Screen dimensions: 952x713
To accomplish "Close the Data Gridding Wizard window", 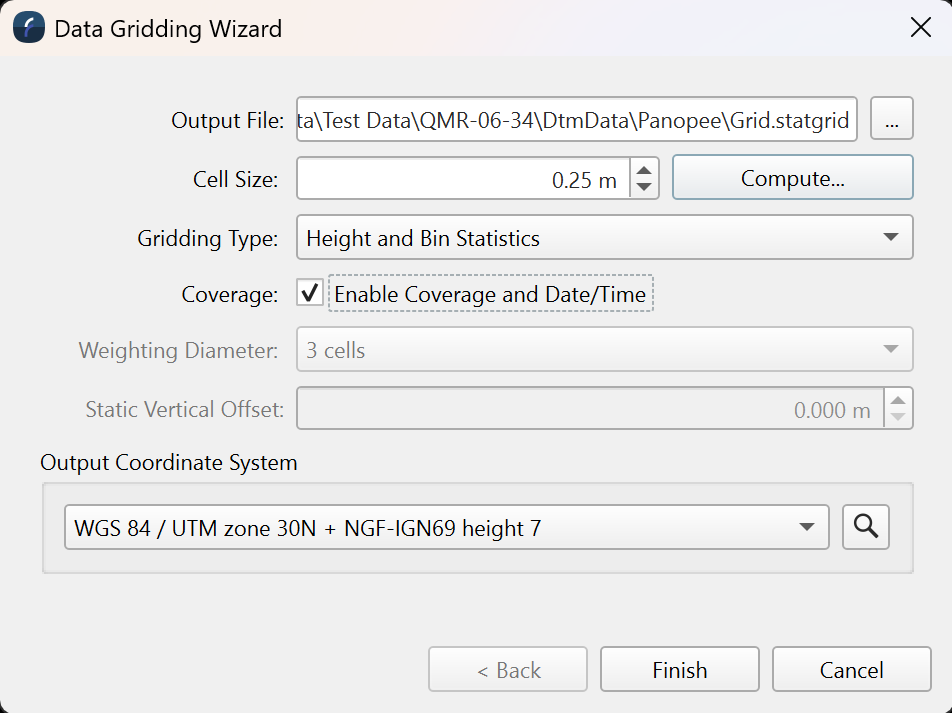I will click(x=921, y=28).
